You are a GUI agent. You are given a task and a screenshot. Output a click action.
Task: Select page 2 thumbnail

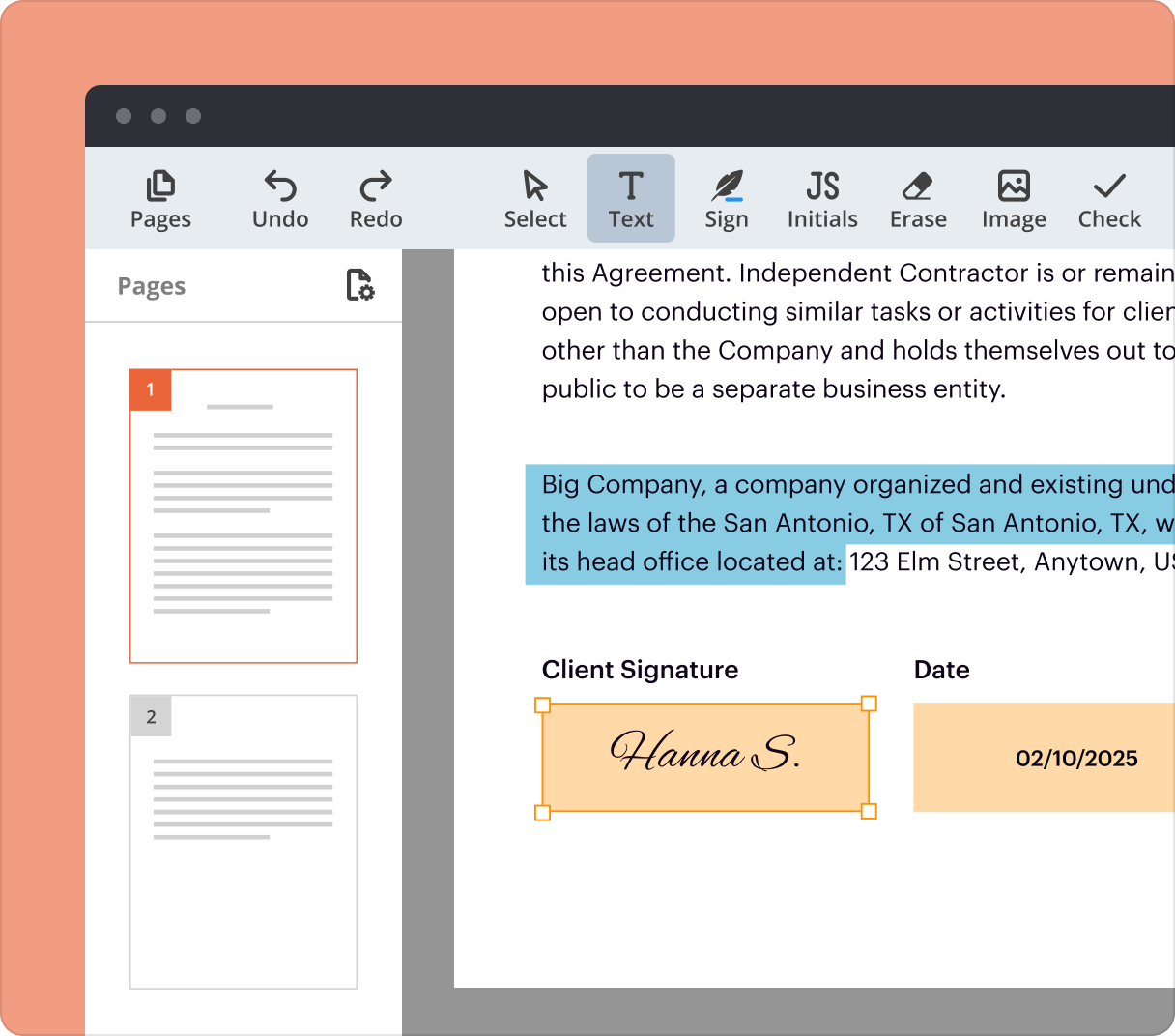point(243,840)
